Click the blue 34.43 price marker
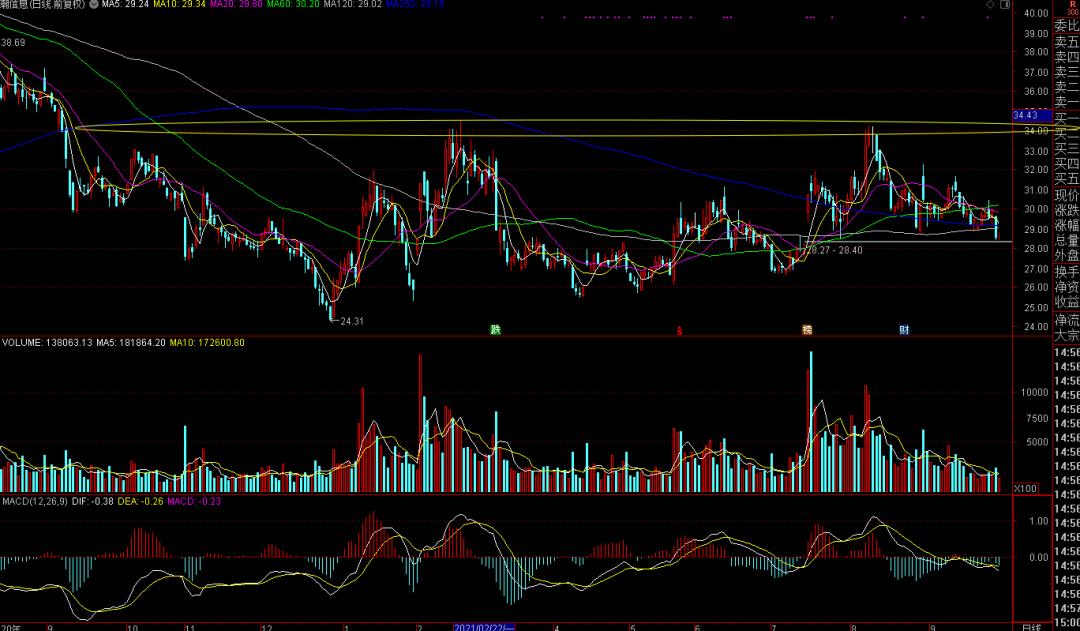Viewport: 1080px width, 631px height. [1027, 116]
